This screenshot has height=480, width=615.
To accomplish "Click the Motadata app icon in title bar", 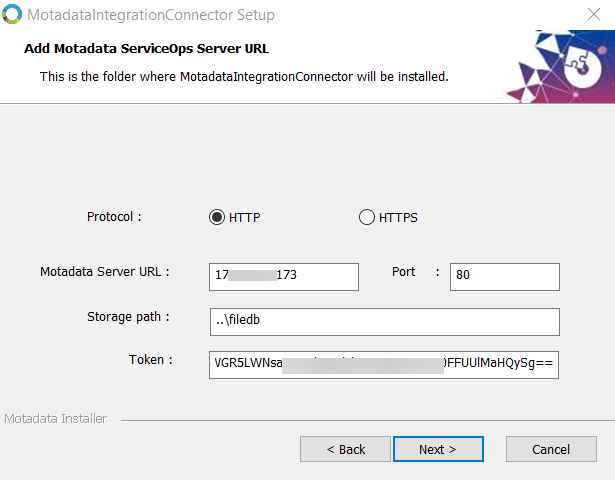I will pyautogui.click(x=12, y=16).
